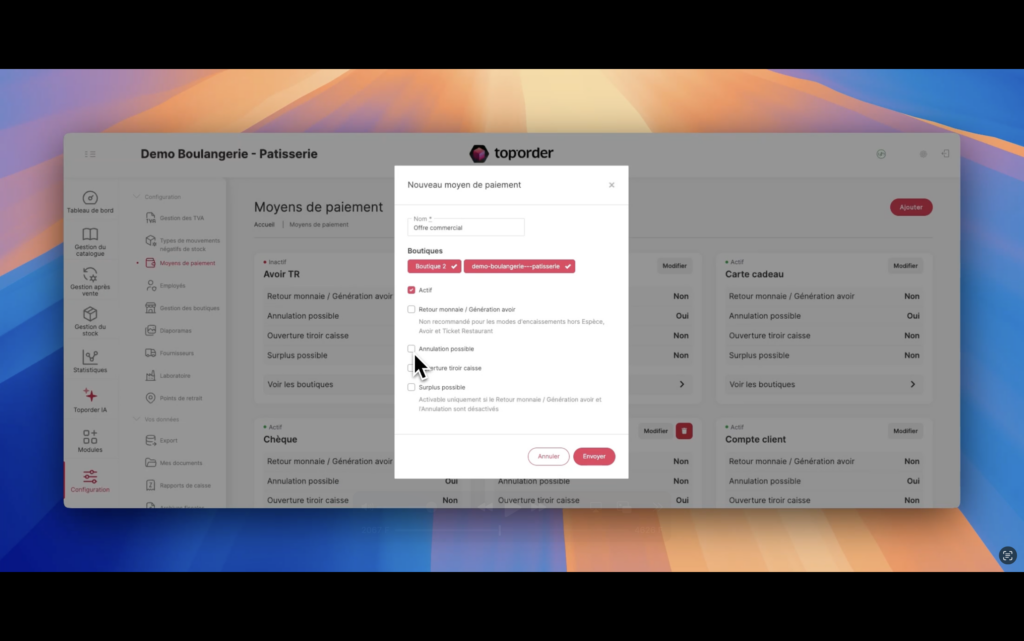Tick the Surplus possible checkbox

pos(411,387)
